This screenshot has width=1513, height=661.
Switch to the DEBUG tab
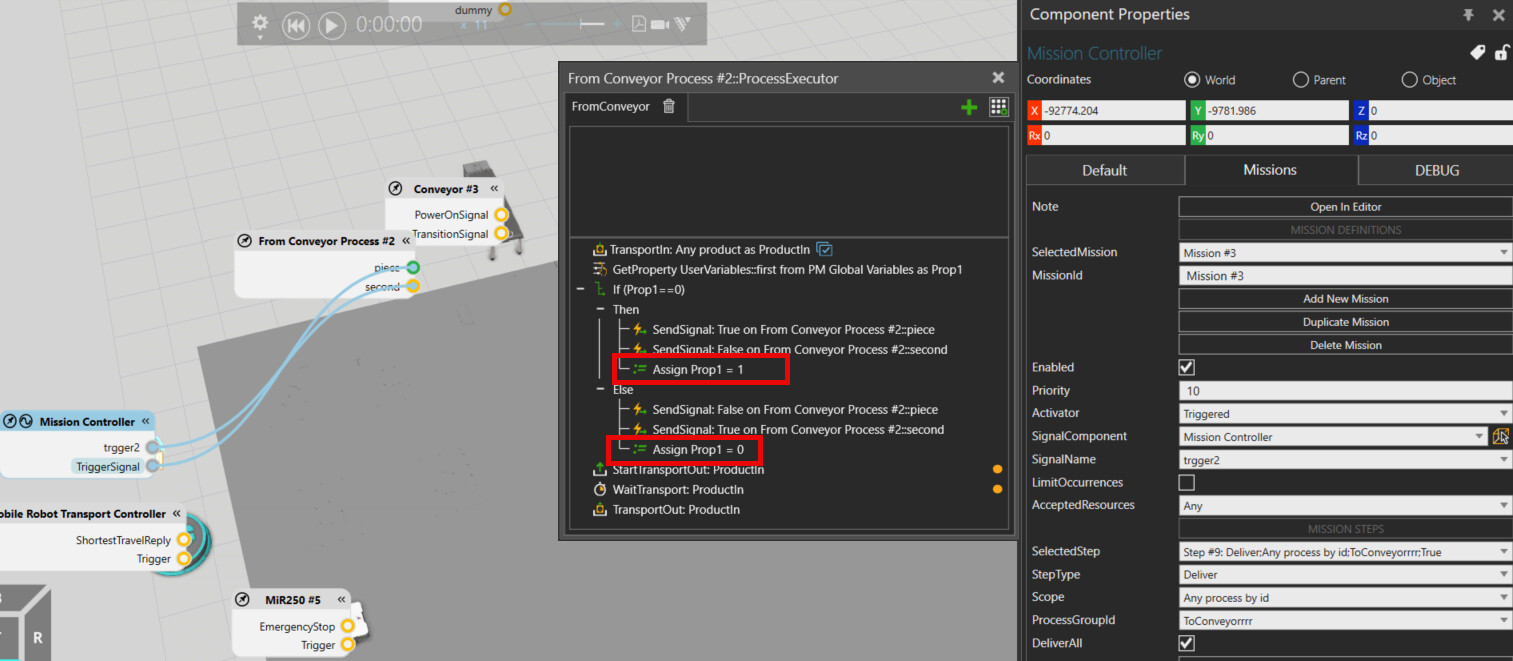click(x=1436, y=170)
